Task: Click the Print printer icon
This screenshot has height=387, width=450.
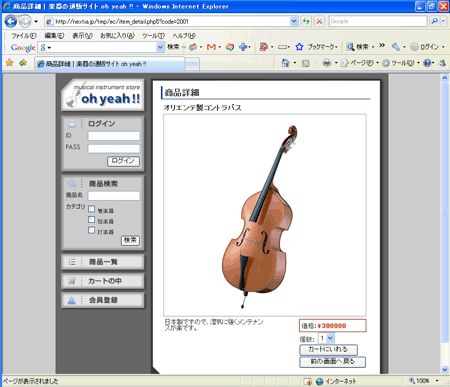Action: [x=327, y=63]
